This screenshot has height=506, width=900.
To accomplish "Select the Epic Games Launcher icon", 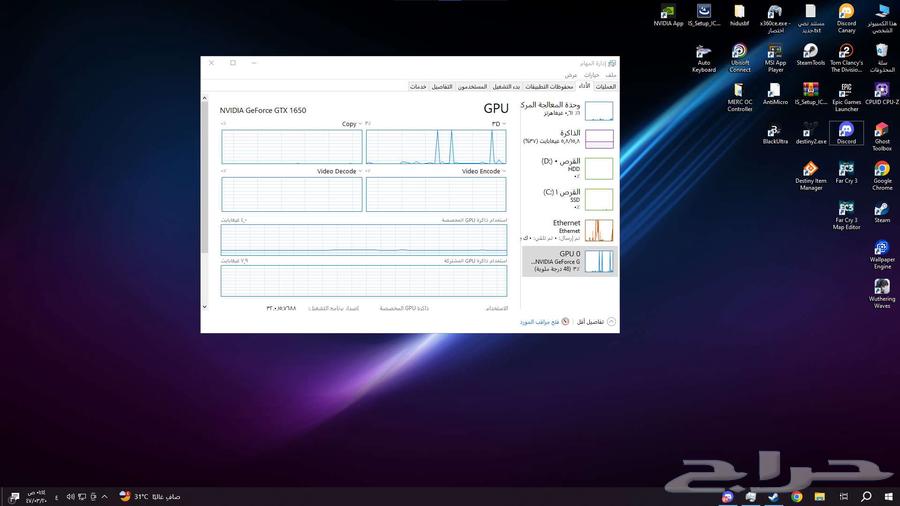I will (x=846, y=98).
